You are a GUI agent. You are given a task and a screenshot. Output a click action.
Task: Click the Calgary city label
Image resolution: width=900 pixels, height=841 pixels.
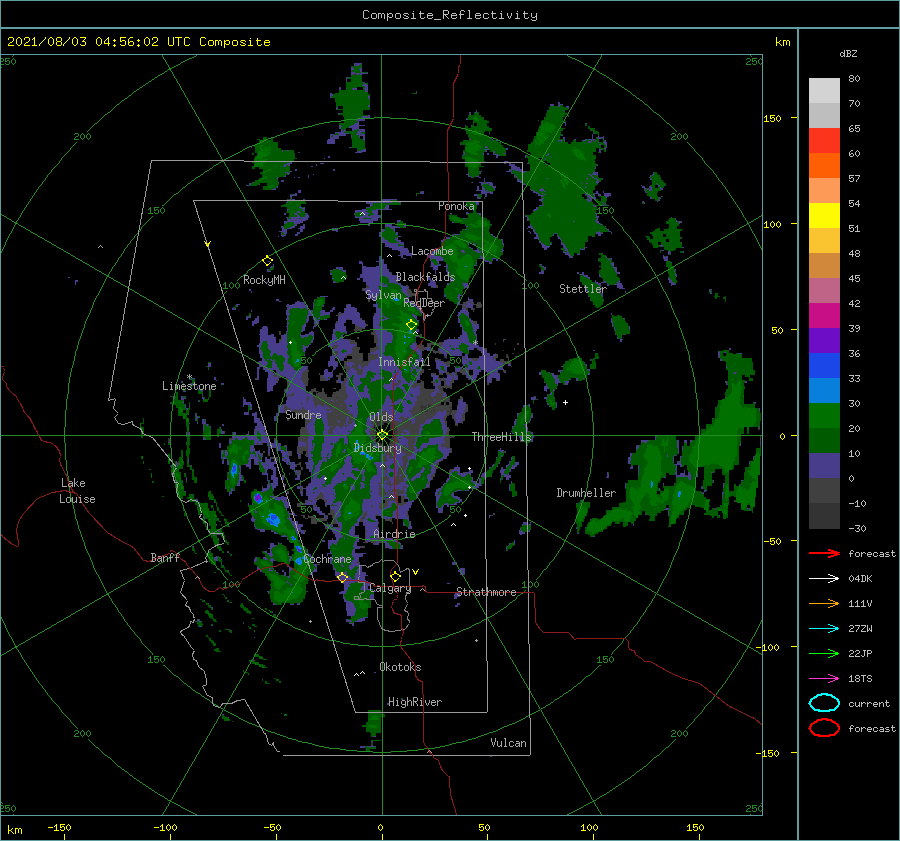click(390, 588)
